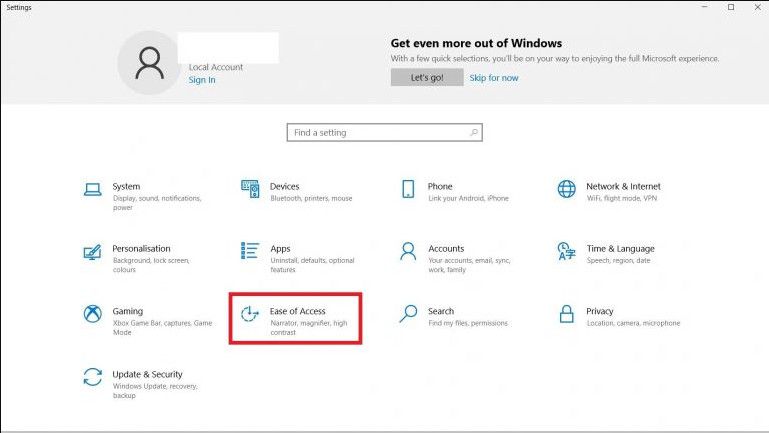
Task: Open the Devices settings title
Action: click(x=284, y=186)
